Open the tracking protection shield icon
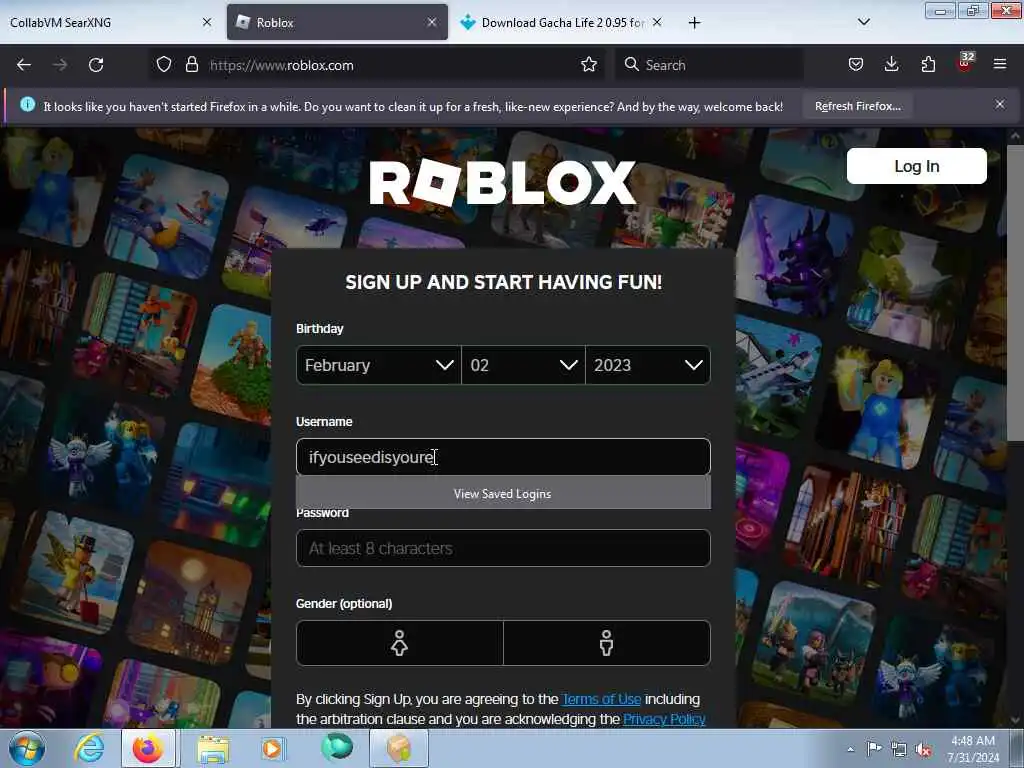This screenshot has width=1024, height=768. pyautogui.click(x=164, y=65)
